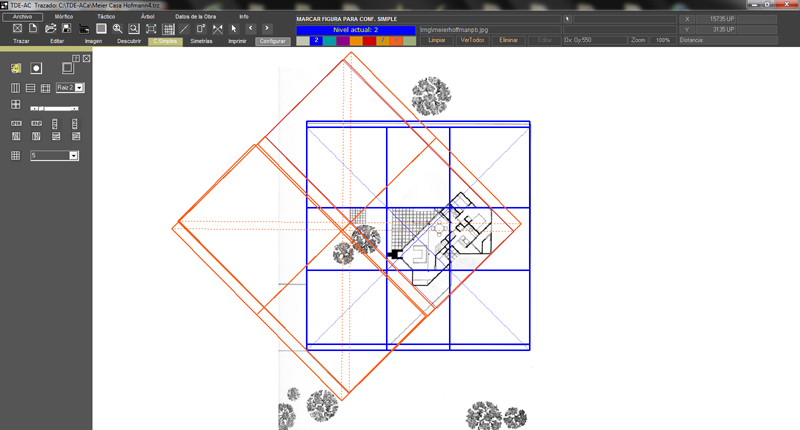Open the Info menu

click(x=244, y=17)
